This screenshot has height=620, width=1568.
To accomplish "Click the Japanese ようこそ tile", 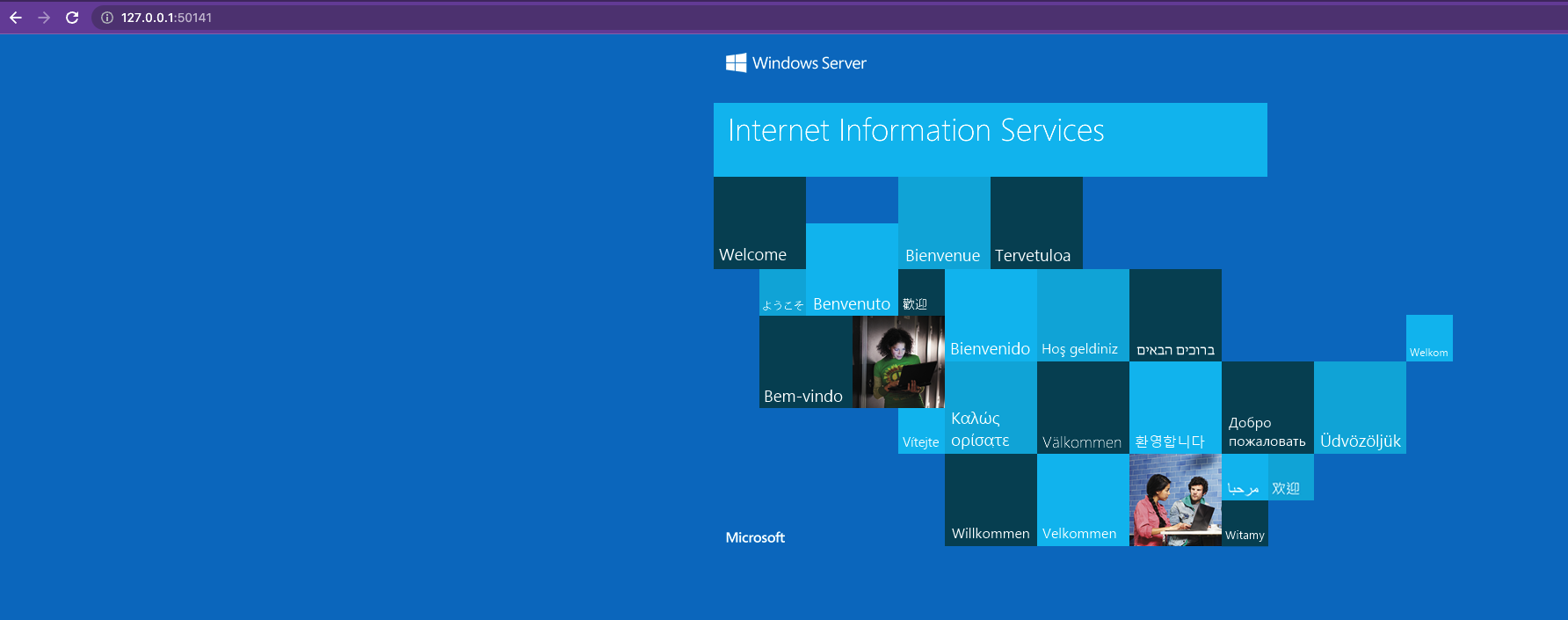I will click(782, 293).
